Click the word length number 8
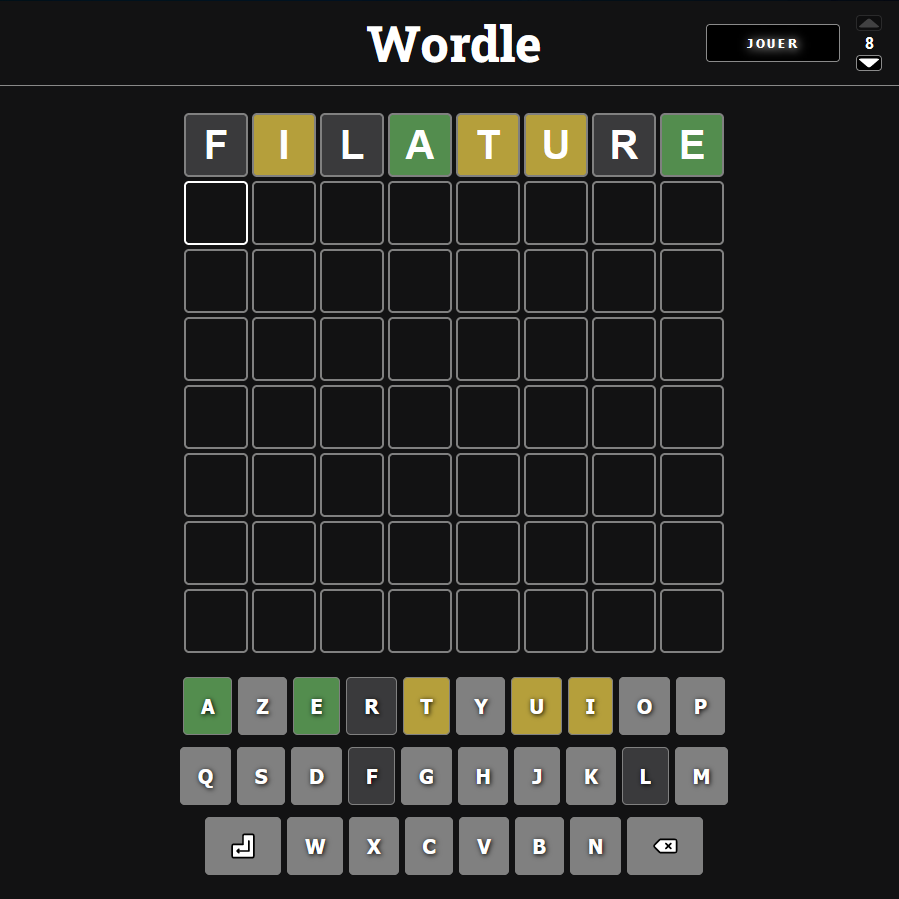This screenshot has height=899, width=899. tap(869, 43)
